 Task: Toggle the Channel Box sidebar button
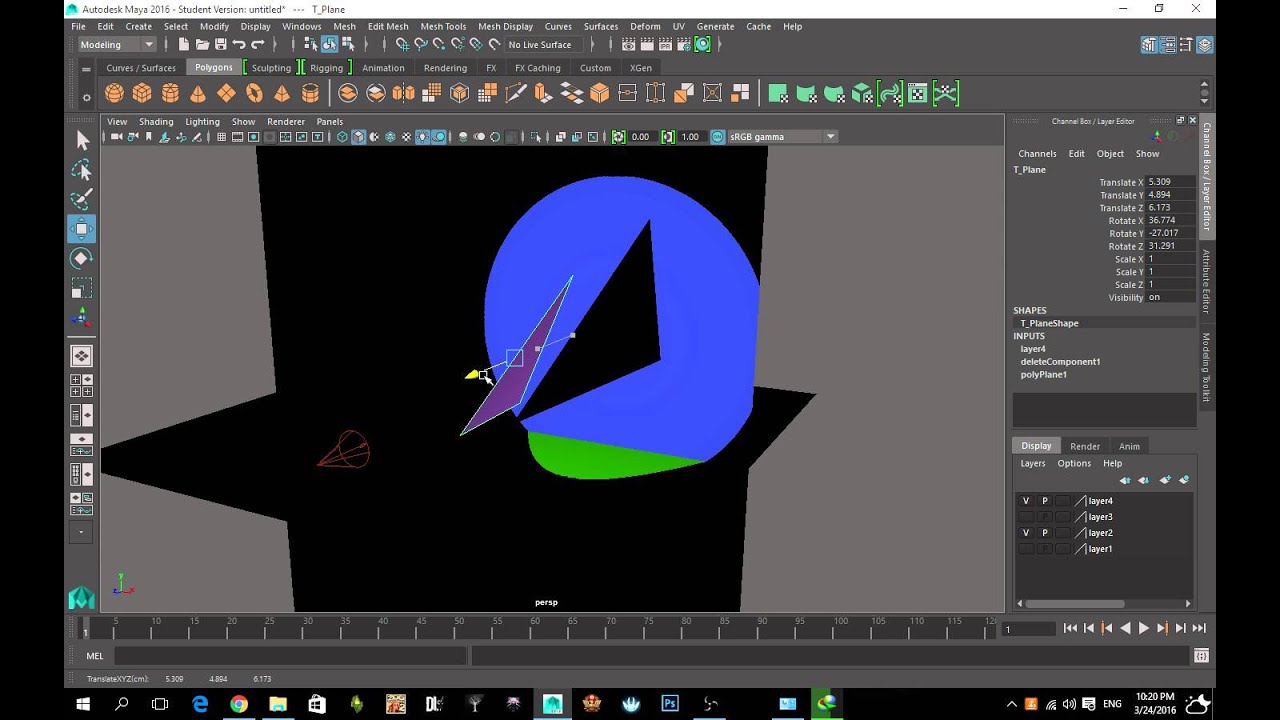1206,177
